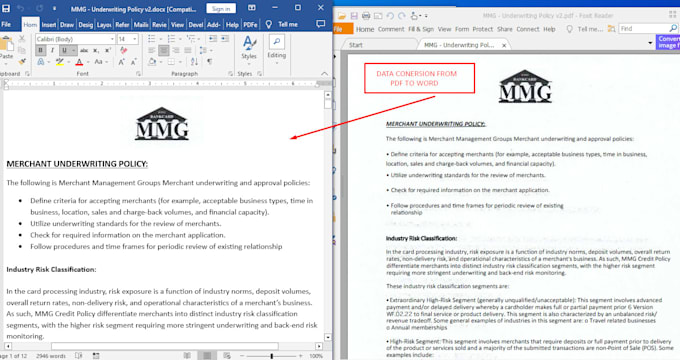
Task: Open the View tab in Word
Action: (x=177, y=25)
